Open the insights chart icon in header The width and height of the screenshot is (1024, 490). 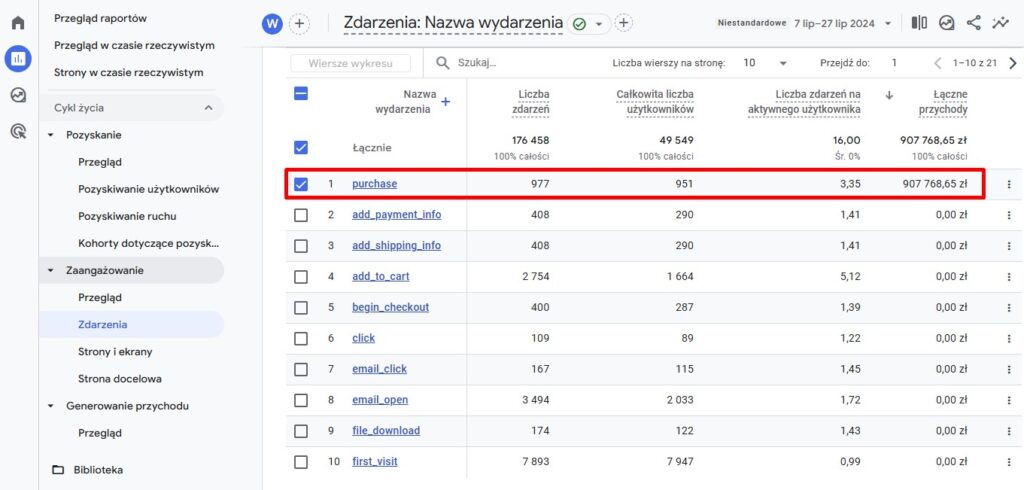tap(946, 24)
